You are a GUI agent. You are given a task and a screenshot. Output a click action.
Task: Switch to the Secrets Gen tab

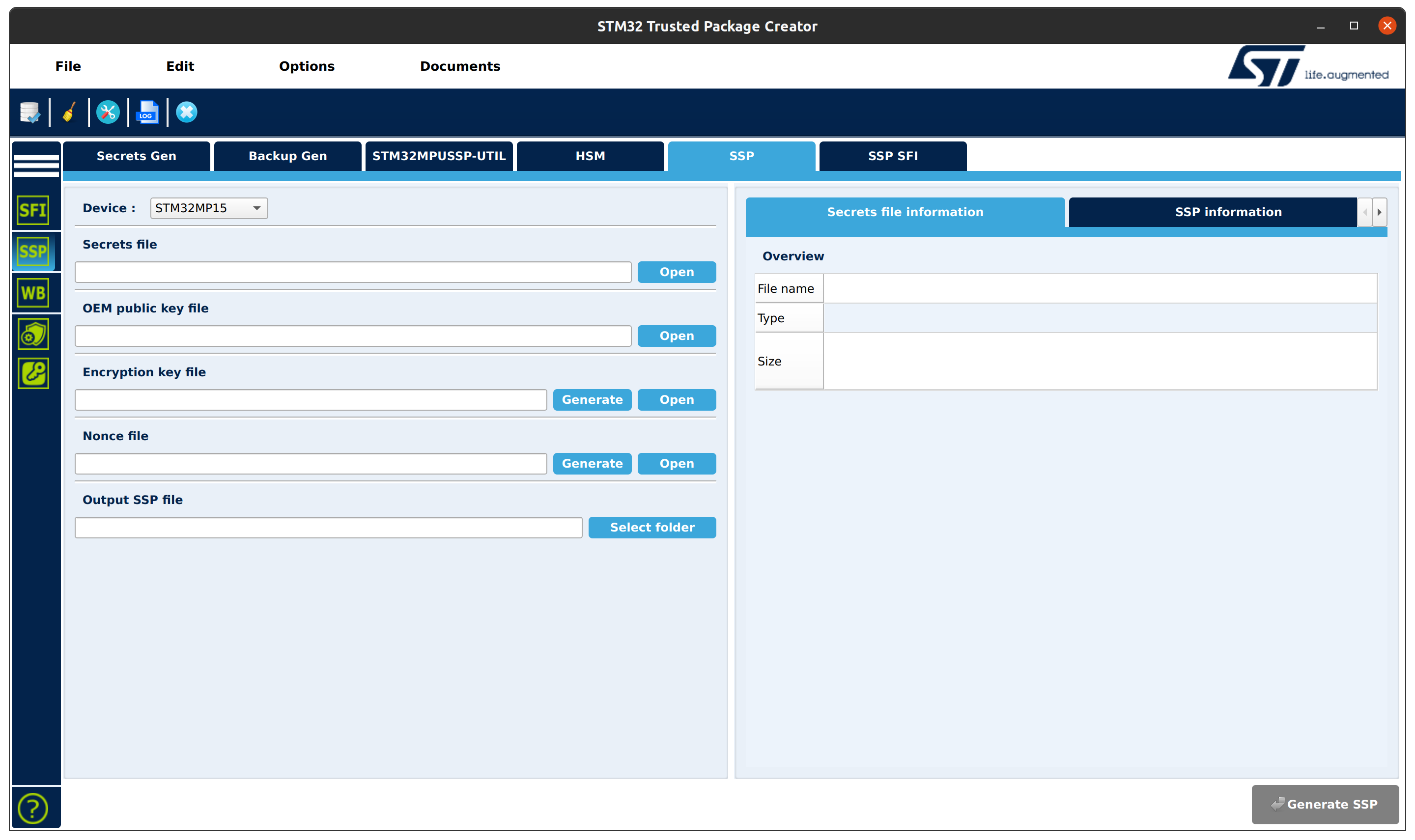(137, 156)
